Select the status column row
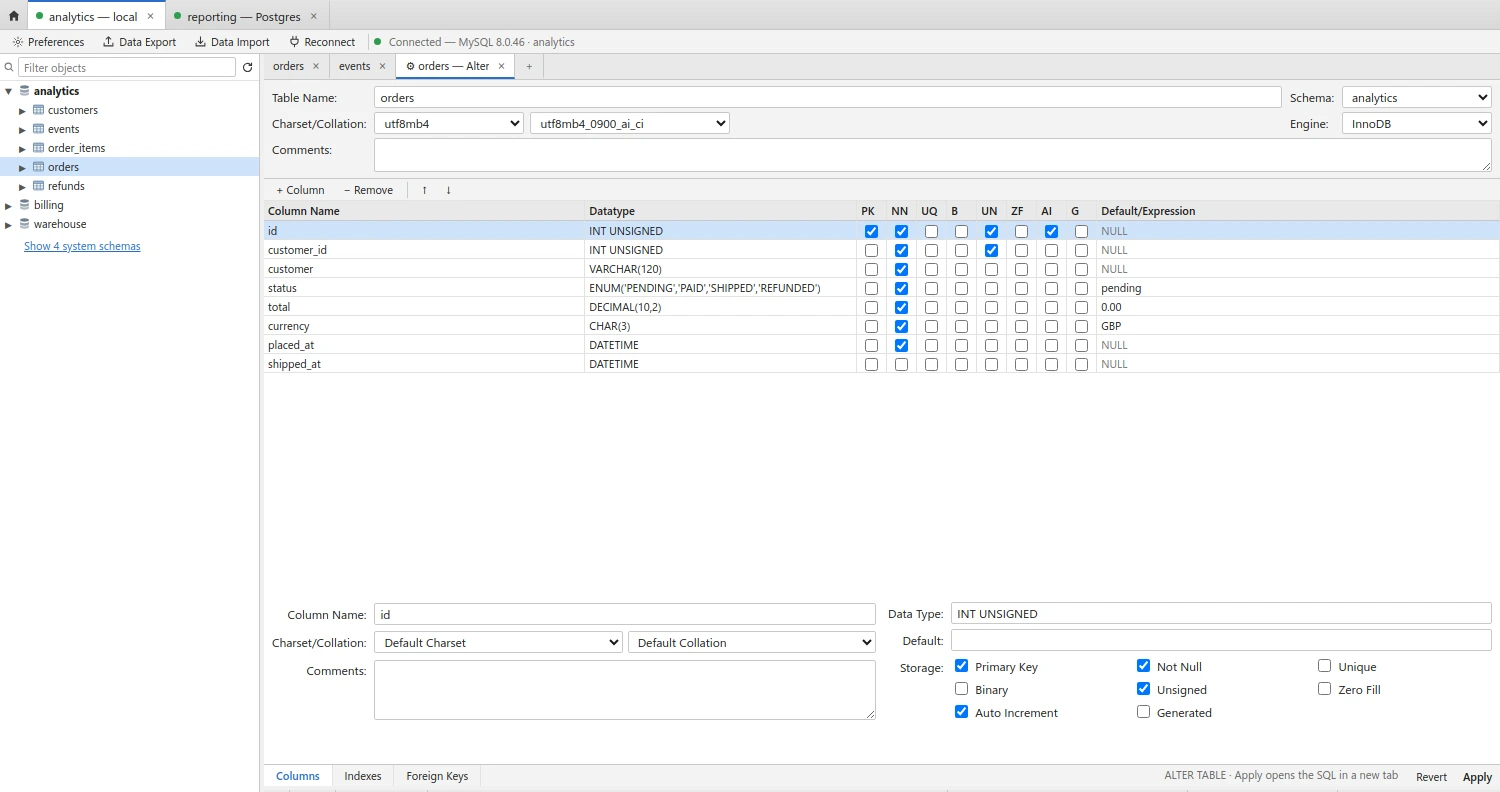1500x792 pixels. pos(882,288)
